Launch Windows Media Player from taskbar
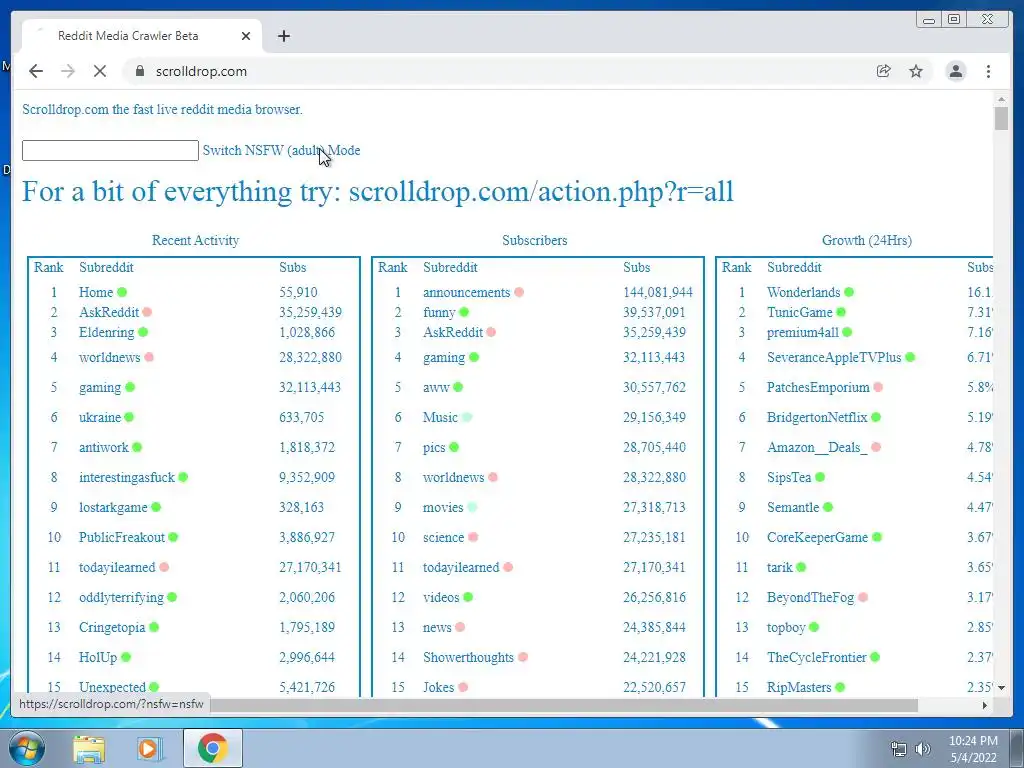Image resolution: width=1024 pixels, height=768 pixels. tap(148, 748)
